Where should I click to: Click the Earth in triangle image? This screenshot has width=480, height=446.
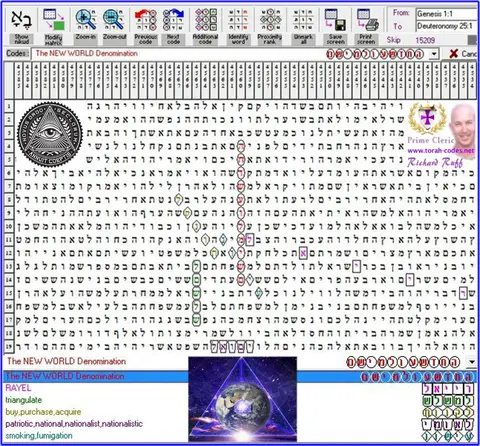(243, 400)
